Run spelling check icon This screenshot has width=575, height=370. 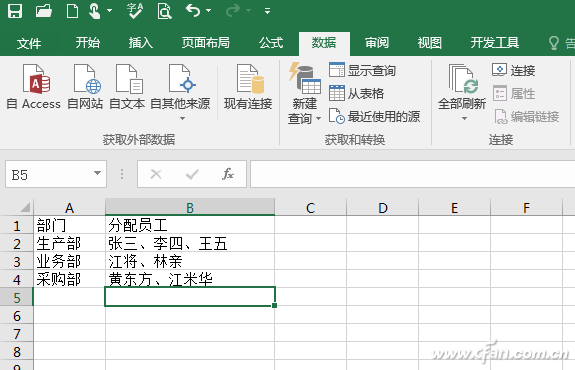[x=135, y=11]
